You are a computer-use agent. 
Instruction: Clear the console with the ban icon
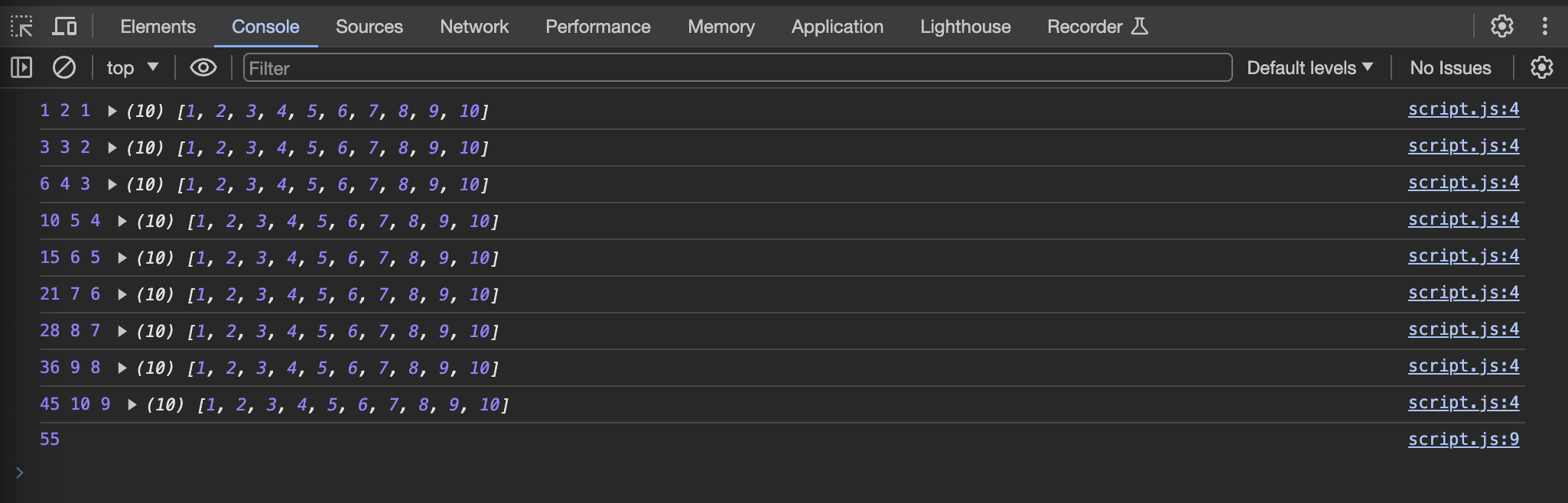[x=64, y=68]
